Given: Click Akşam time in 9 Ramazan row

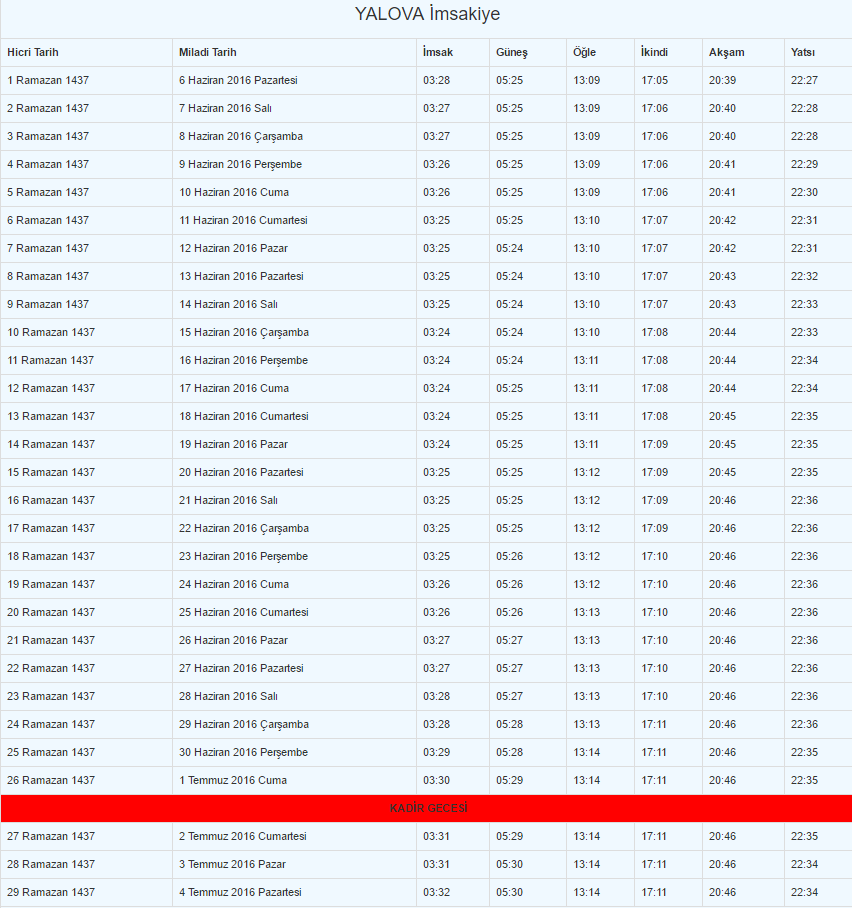Looking at the screenshot, I should pos(722,304).
